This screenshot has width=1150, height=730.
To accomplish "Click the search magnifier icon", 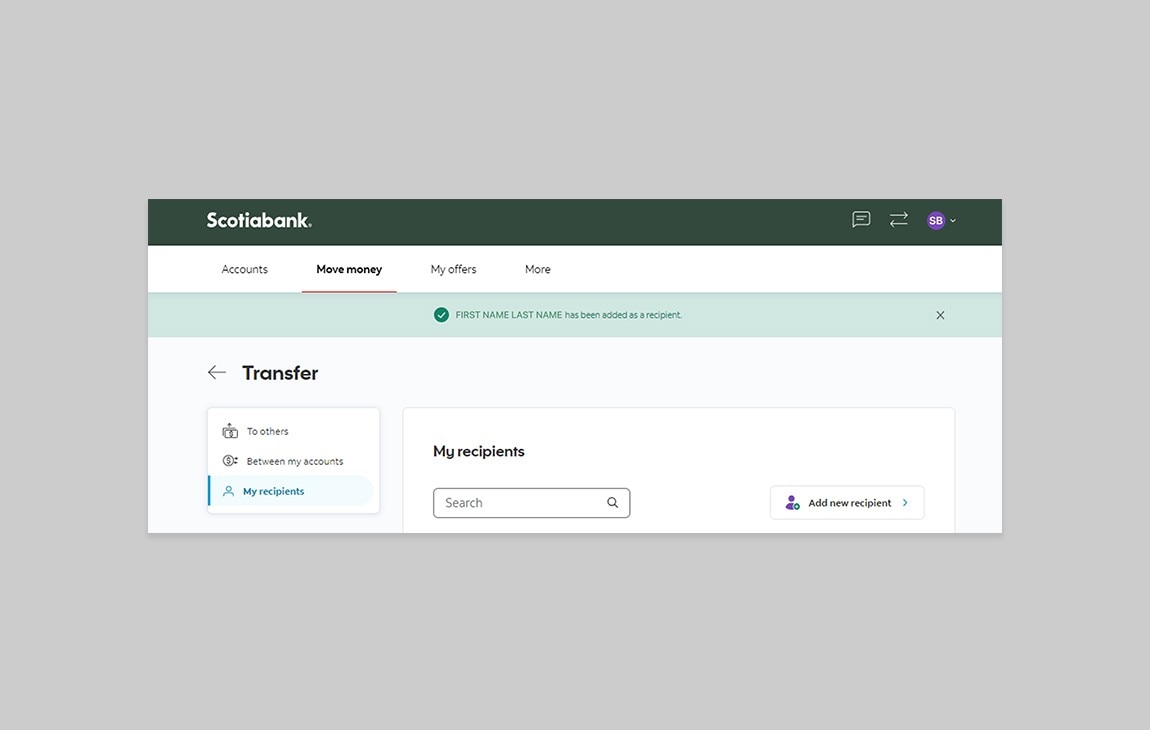I will pyautogui.click(x=612, y=503).
